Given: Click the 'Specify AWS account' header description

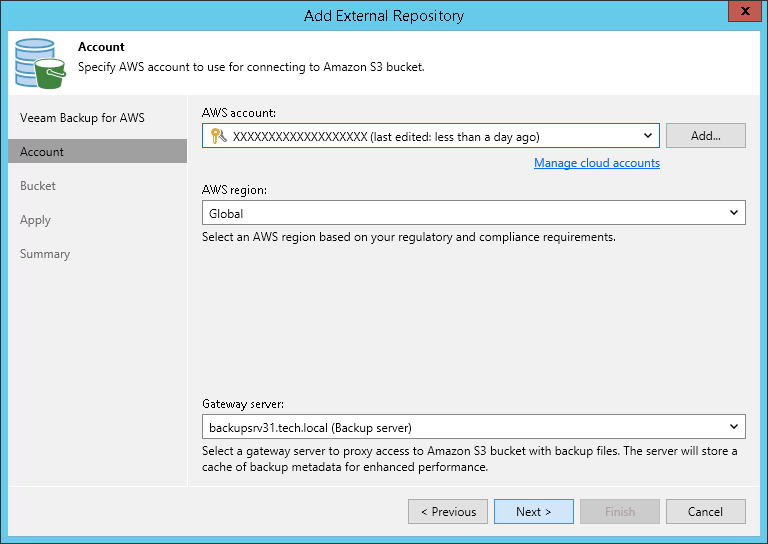Looking at the screenshot, I should (251, 67).
